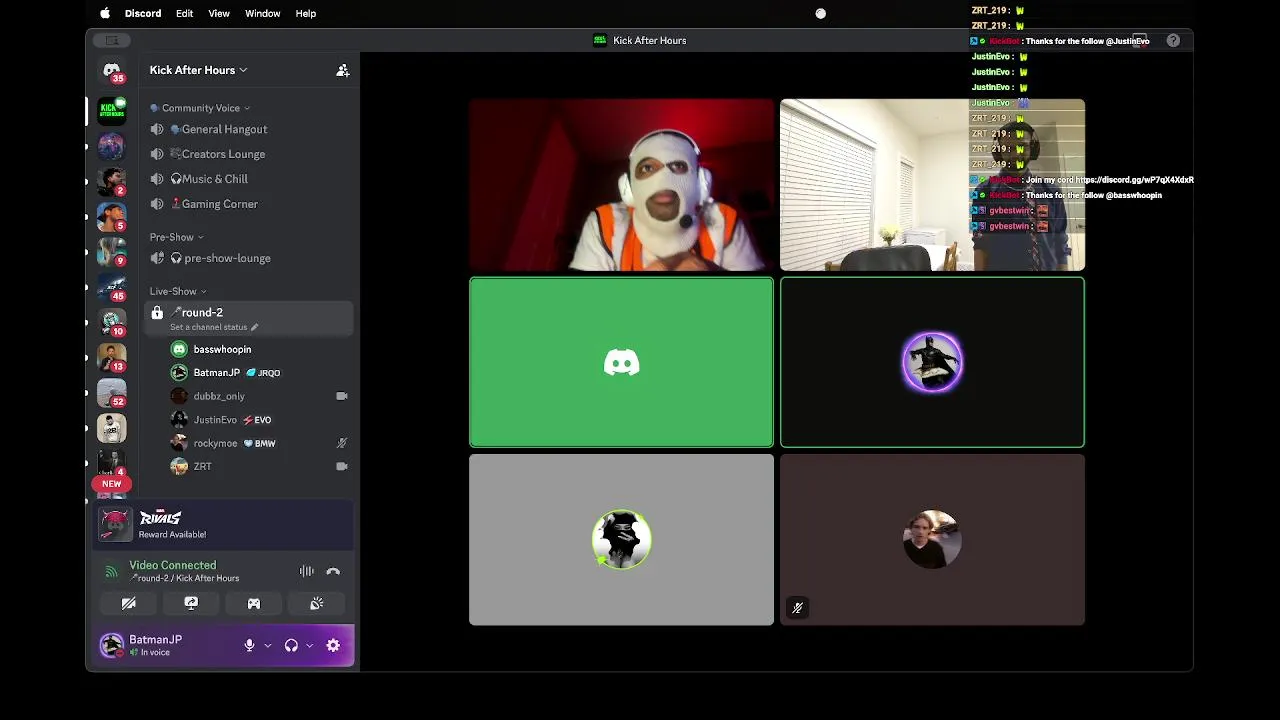Open pre-show-lounge channel
Viewport: 1280px width, 720px height.
(250, 258)
